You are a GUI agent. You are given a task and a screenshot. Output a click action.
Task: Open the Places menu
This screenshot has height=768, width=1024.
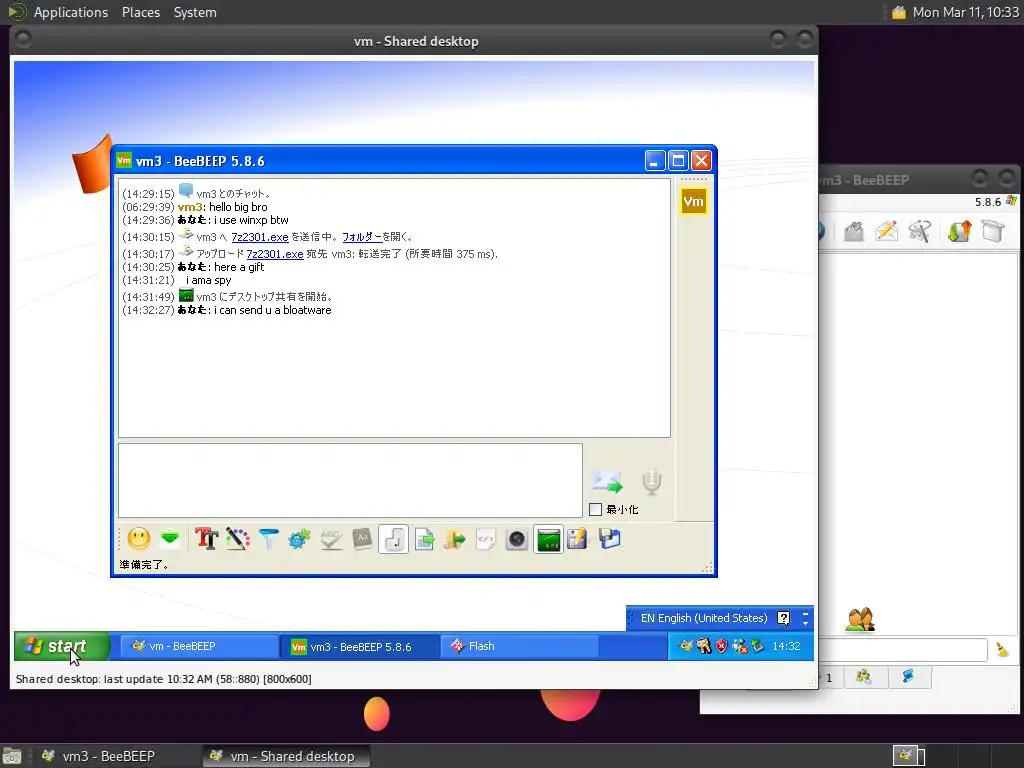(141, 12)
